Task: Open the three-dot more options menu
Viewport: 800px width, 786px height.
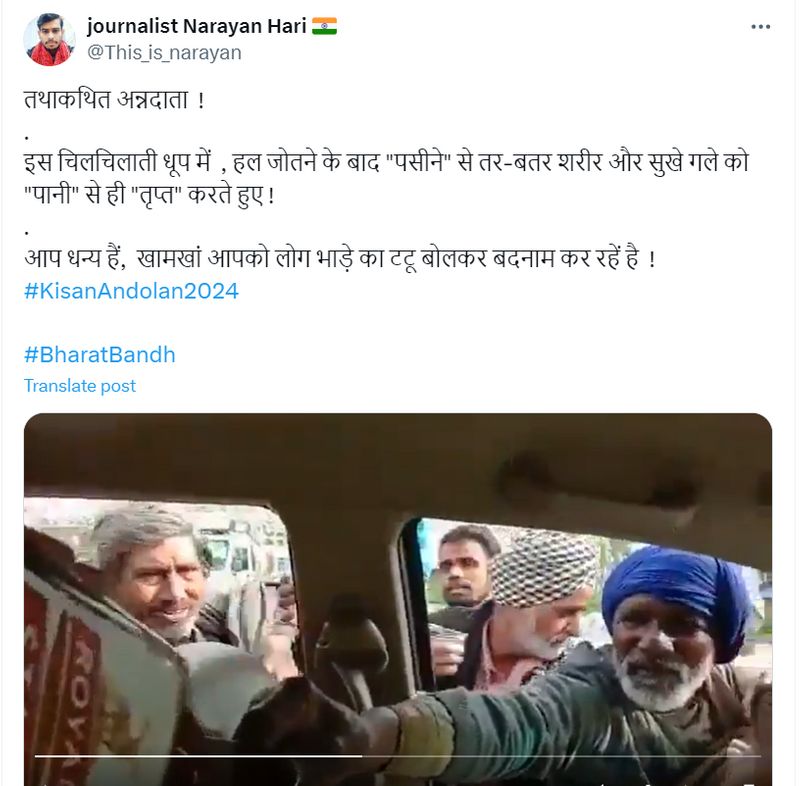Action: click(760, 27)
